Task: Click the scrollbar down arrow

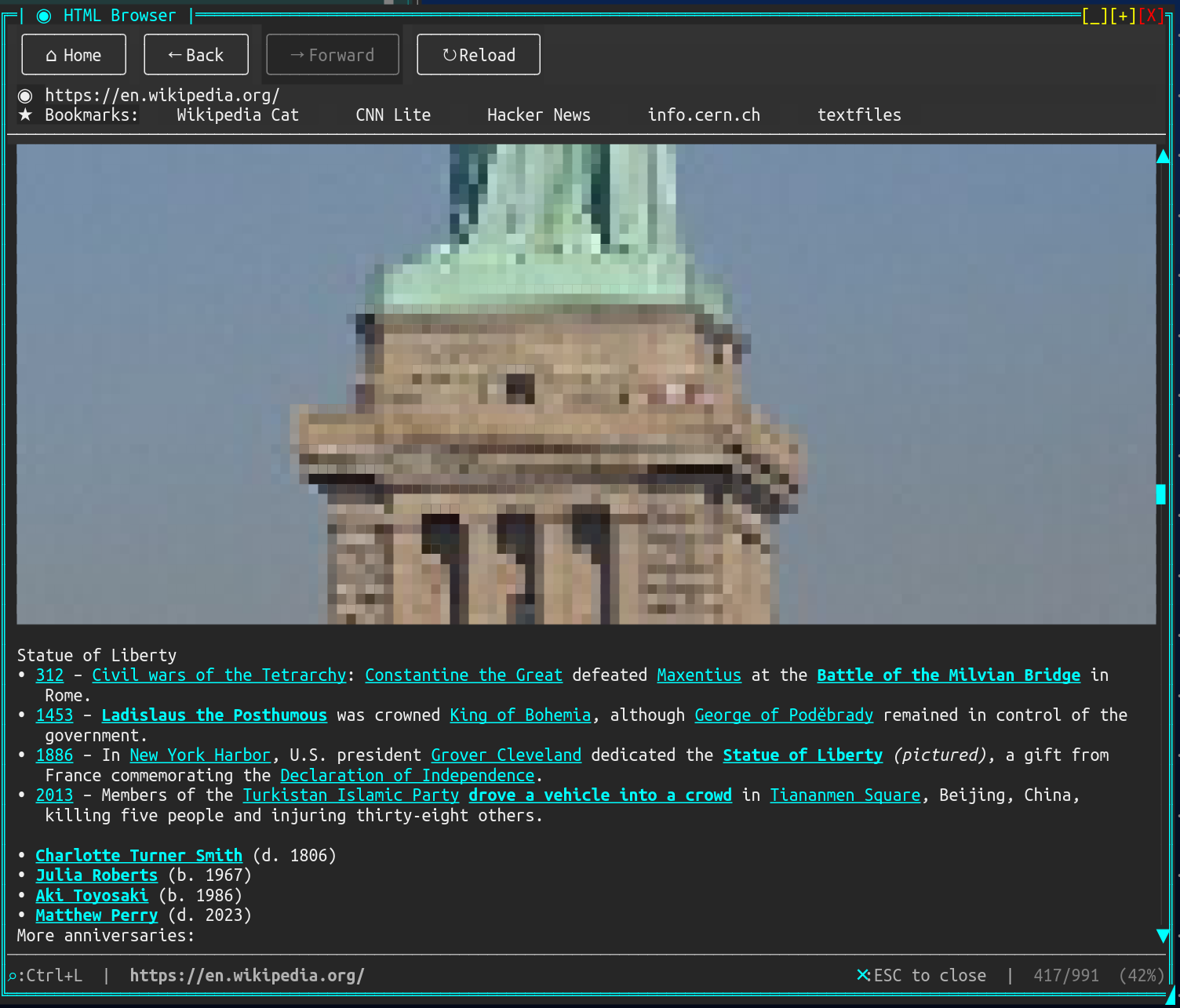Action: 1163,935
